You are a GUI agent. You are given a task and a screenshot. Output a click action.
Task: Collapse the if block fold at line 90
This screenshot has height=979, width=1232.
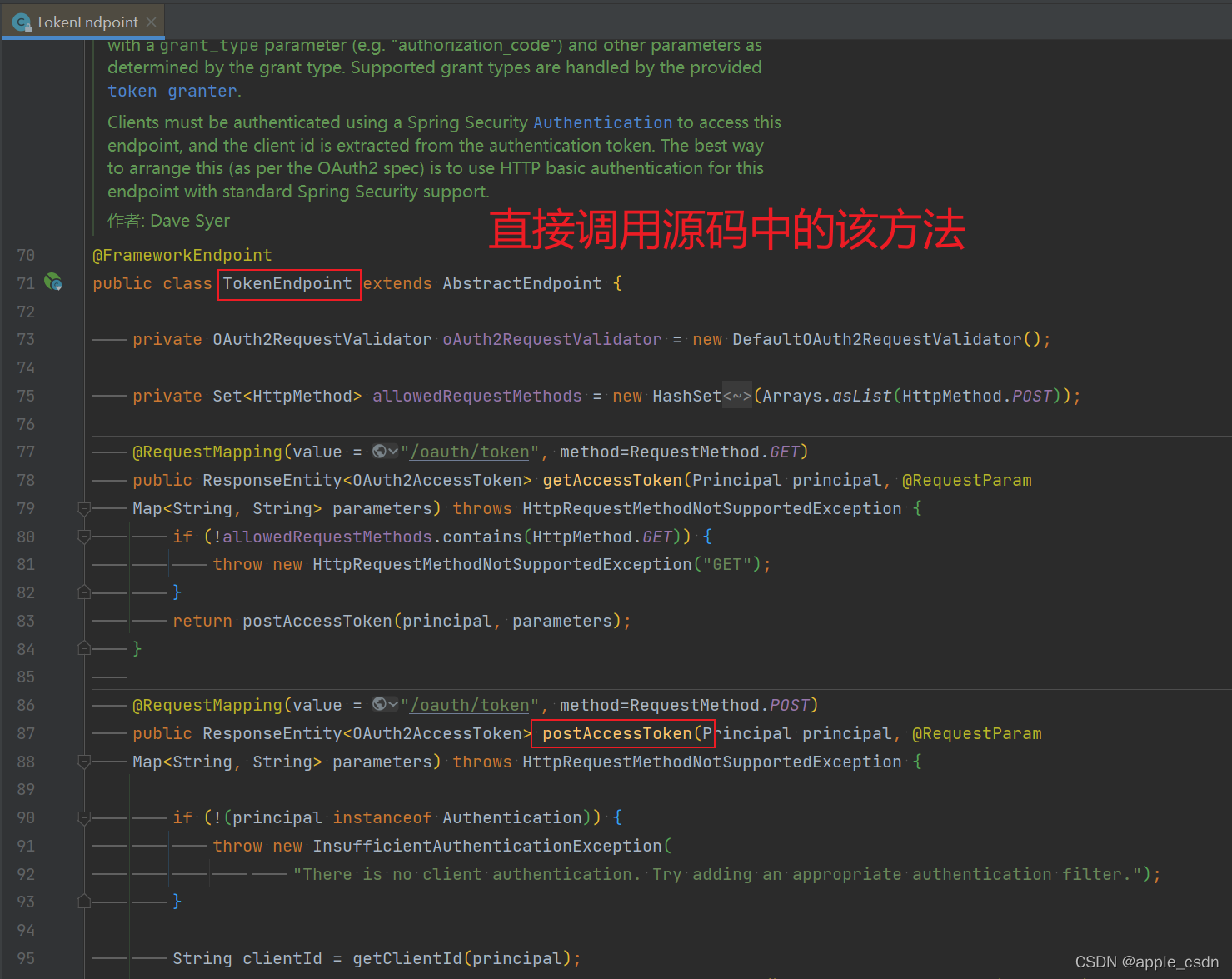pos(84,817)
